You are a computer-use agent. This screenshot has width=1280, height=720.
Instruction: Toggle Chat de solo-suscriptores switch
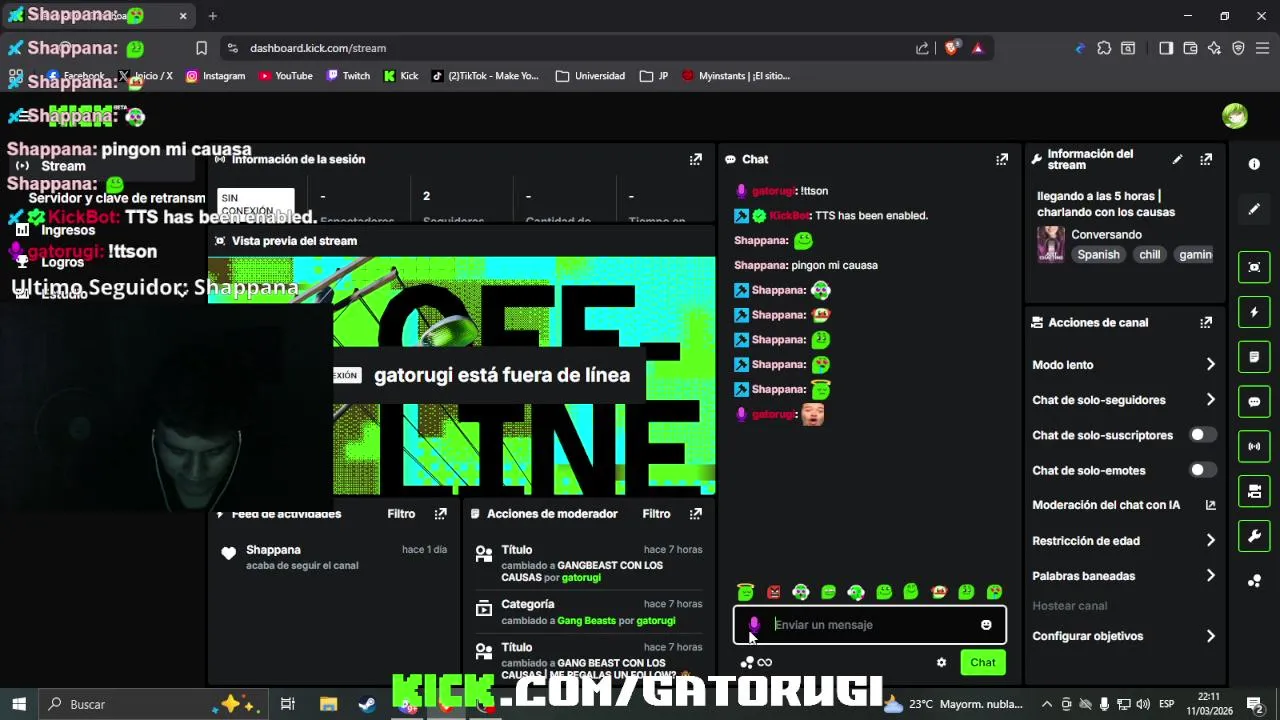point(1202,435)
